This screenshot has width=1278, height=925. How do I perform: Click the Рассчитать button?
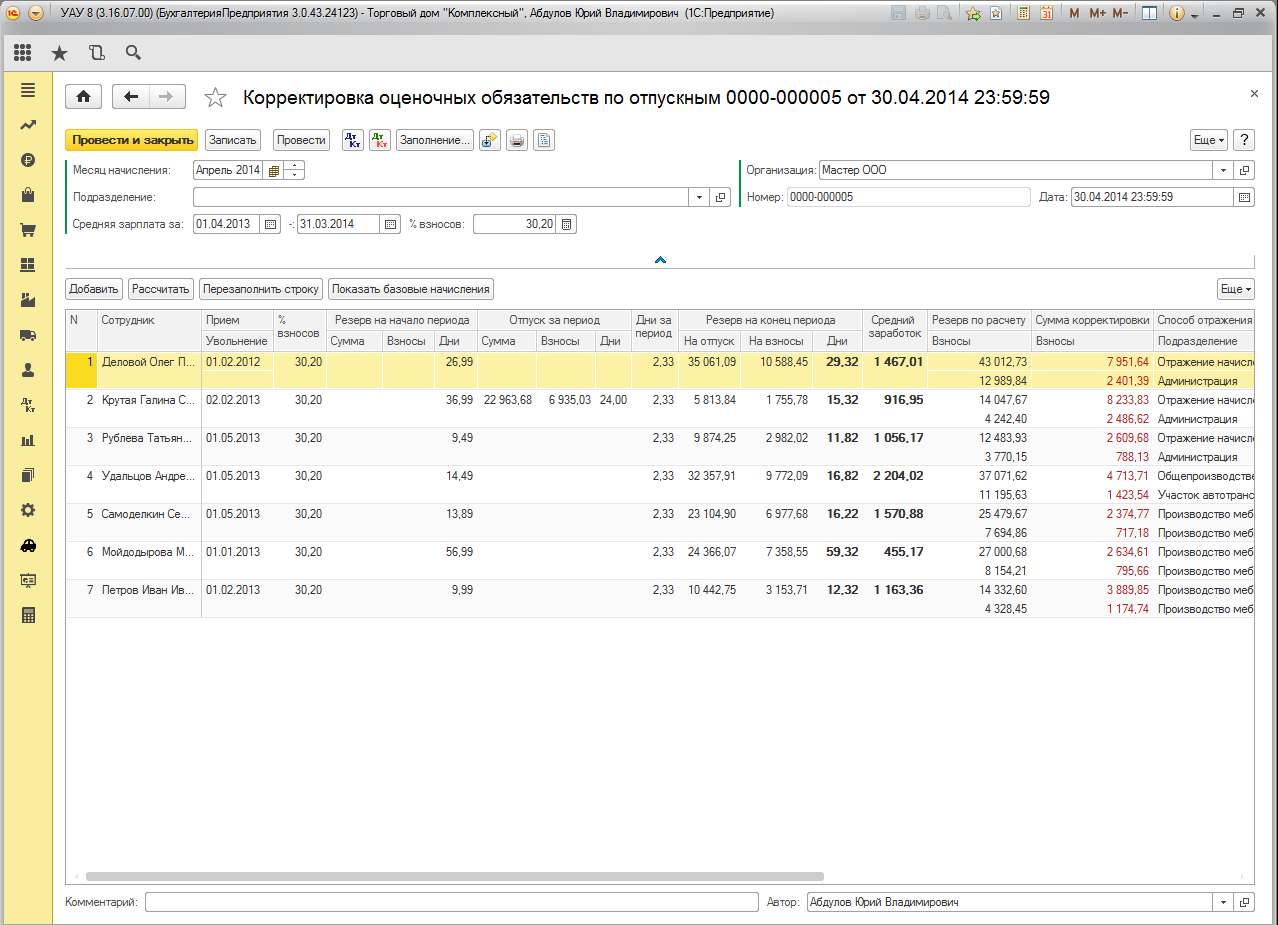tap(161, 289)
